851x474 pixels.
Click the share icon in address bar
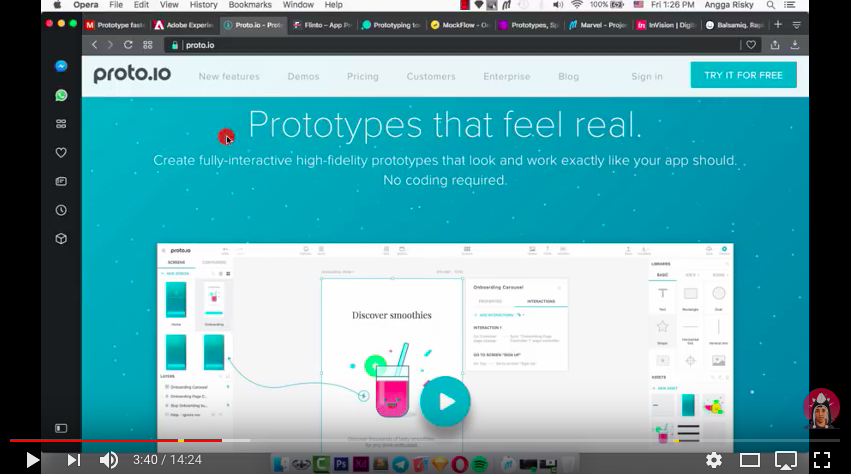coord(775,45)
